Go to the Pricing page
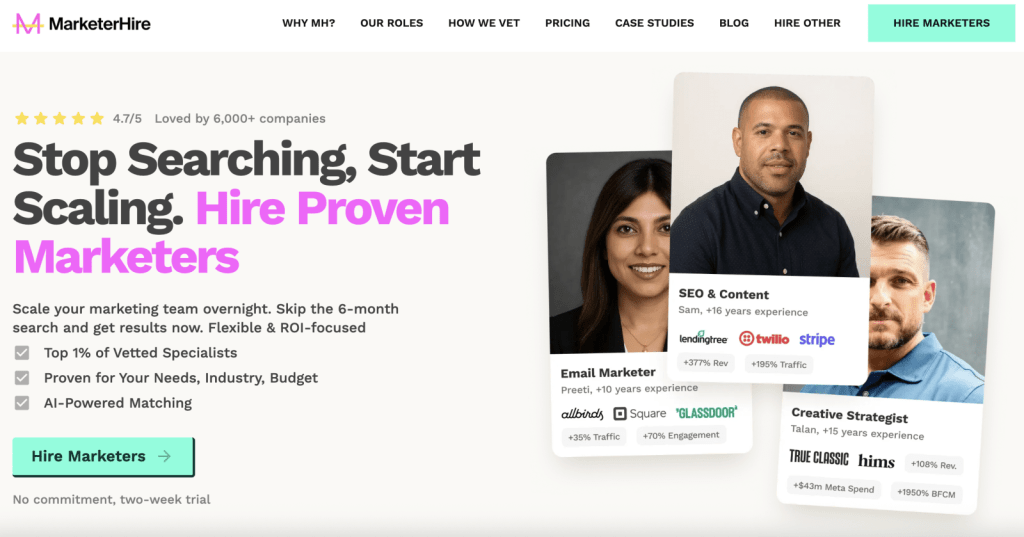This screenshot has height=537, width=1024. (x=568, y=23)
